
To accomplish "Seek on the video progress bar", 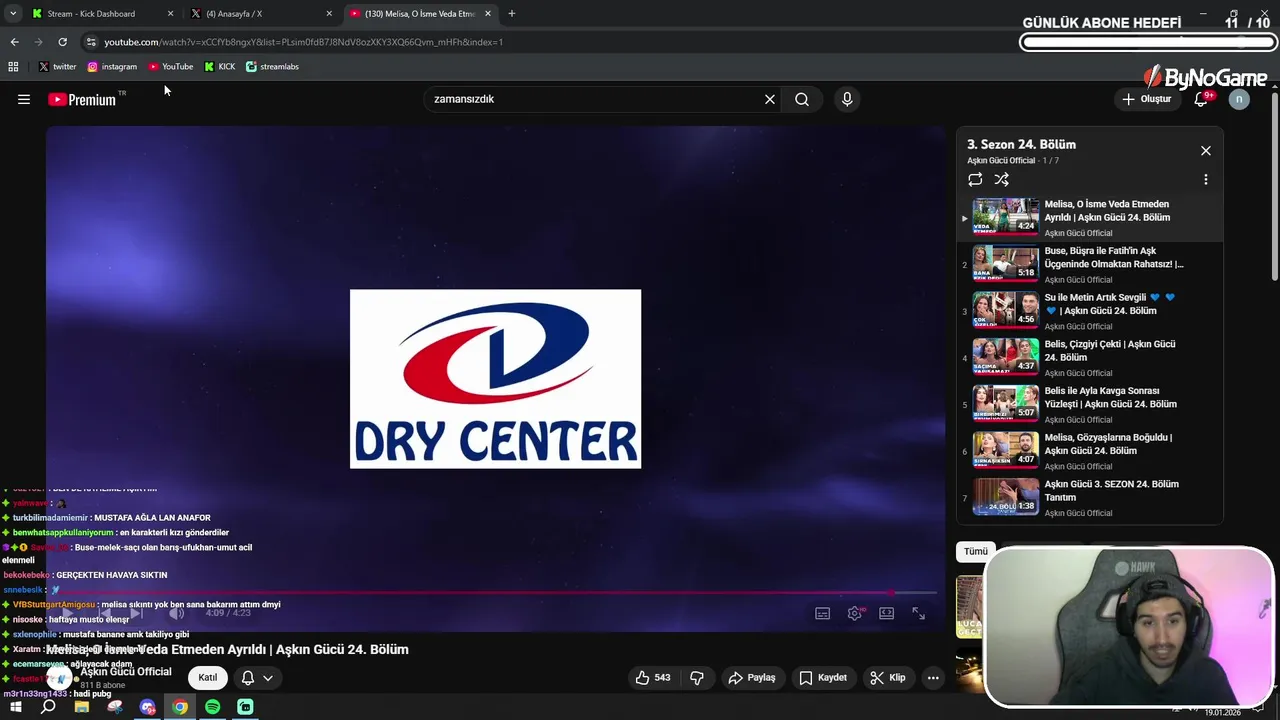I will [x=495, y=592].
